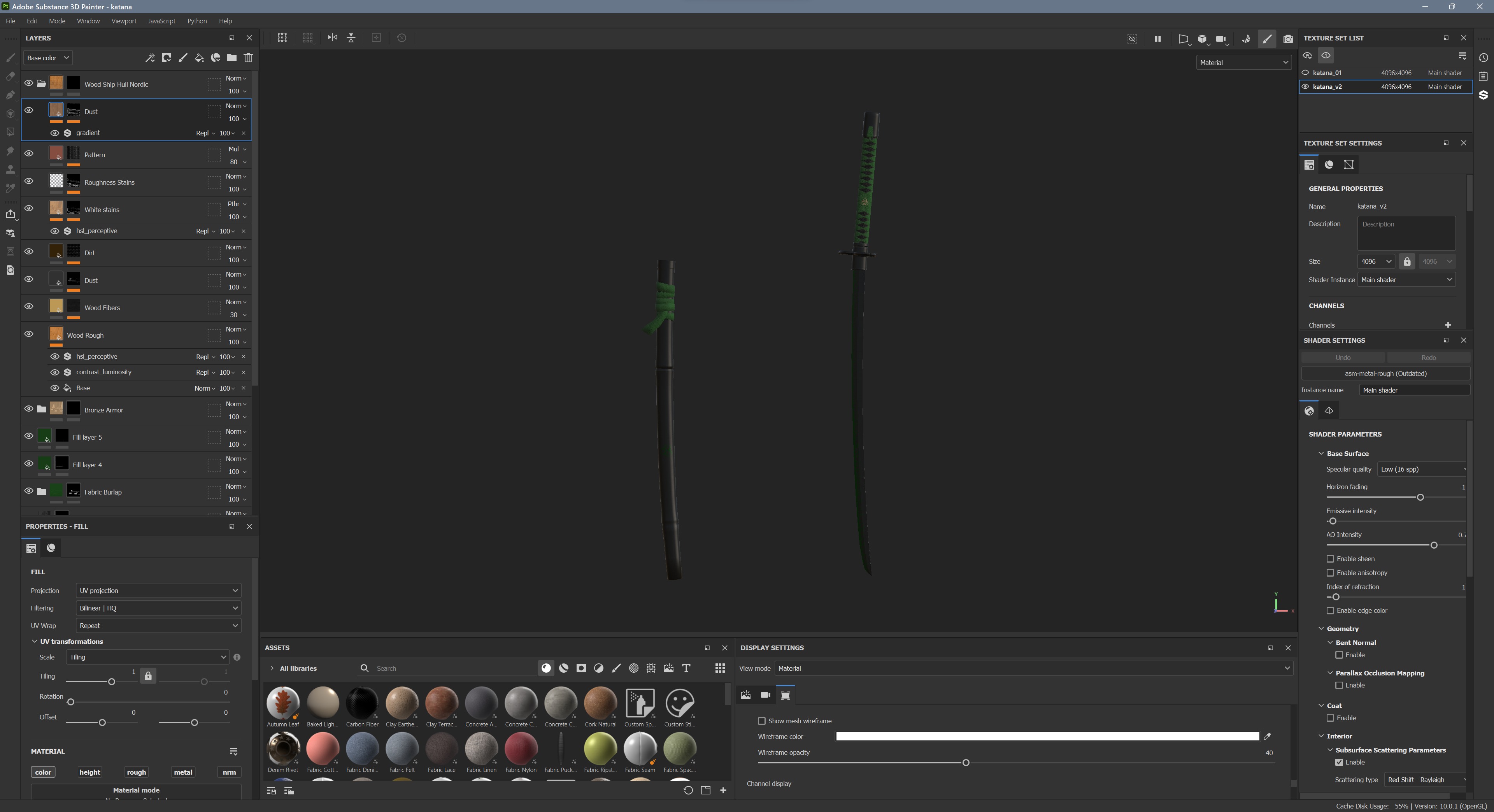Add a paint layer with the brush icon
Image resolution: width=1494 pixels, height=812 pixels.
pos(183,58)
